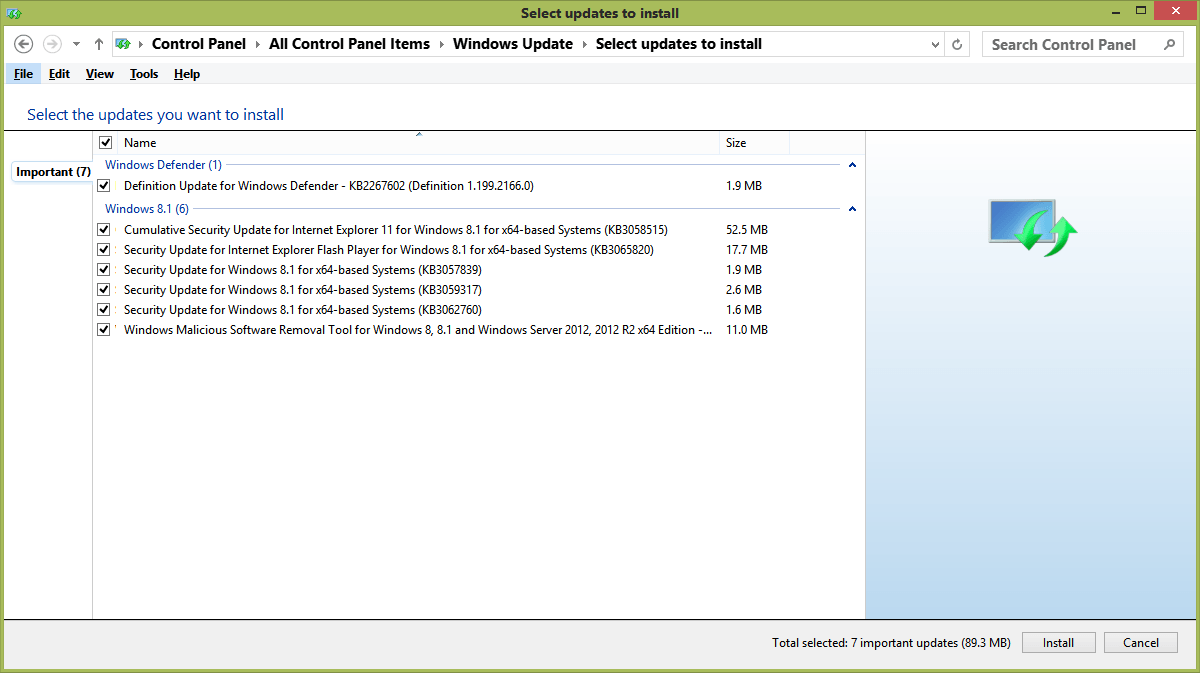The width and height of the screenshot is (1200, 673).
Task: Open the Help menu
Action: 187,74
